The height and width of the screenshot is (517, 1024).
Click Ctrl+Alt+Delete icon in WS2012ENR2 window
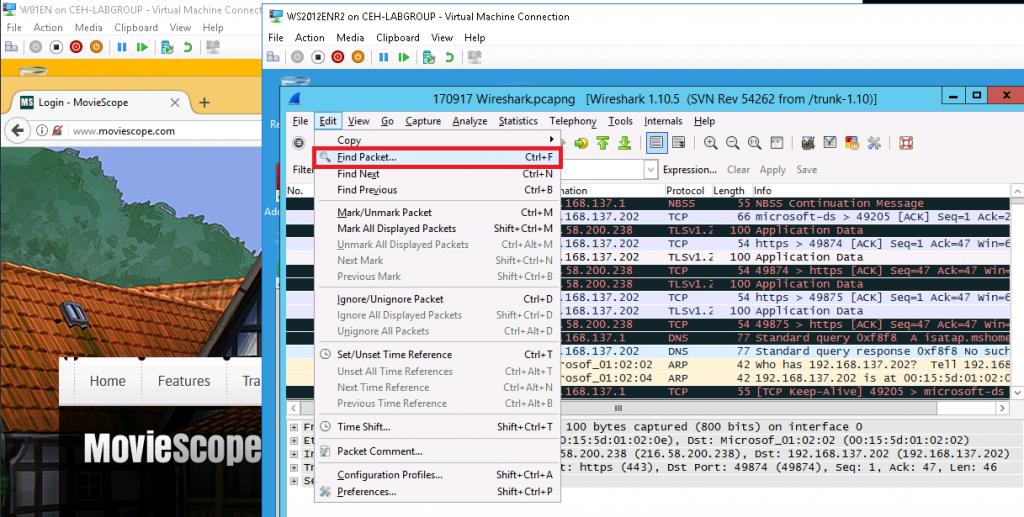pyautogui.click(x=273, y=57)
